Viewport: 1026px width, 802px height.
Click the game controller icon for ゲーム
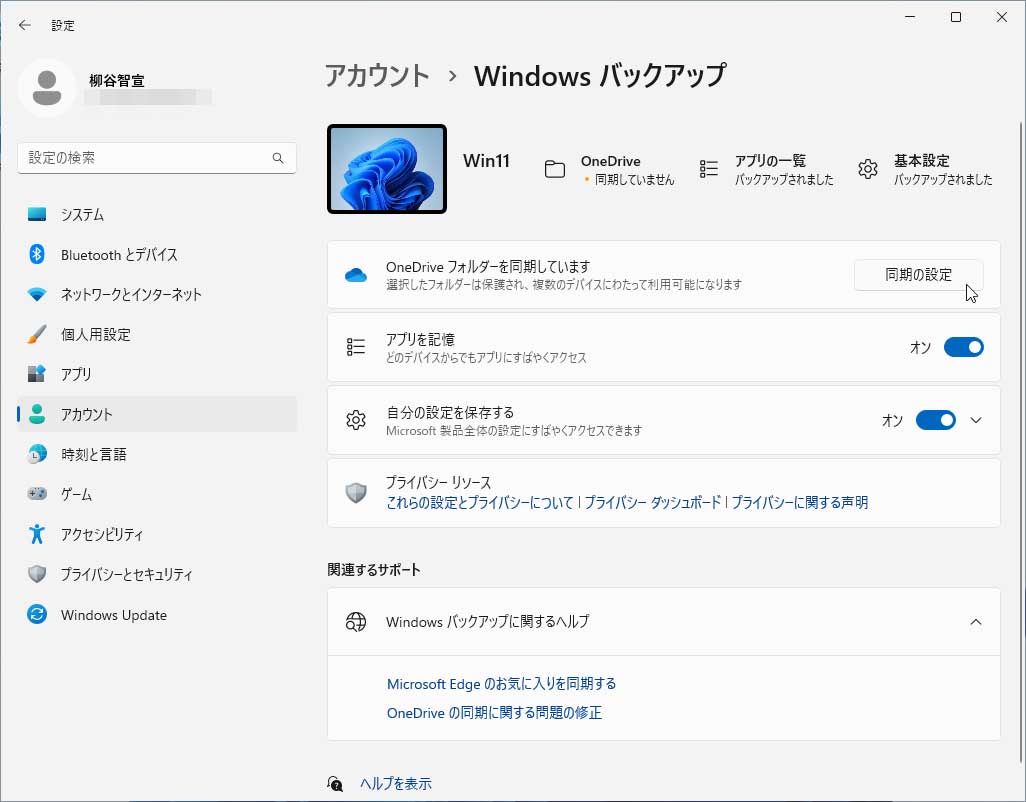pyautogui.click(x=37, y=494)
